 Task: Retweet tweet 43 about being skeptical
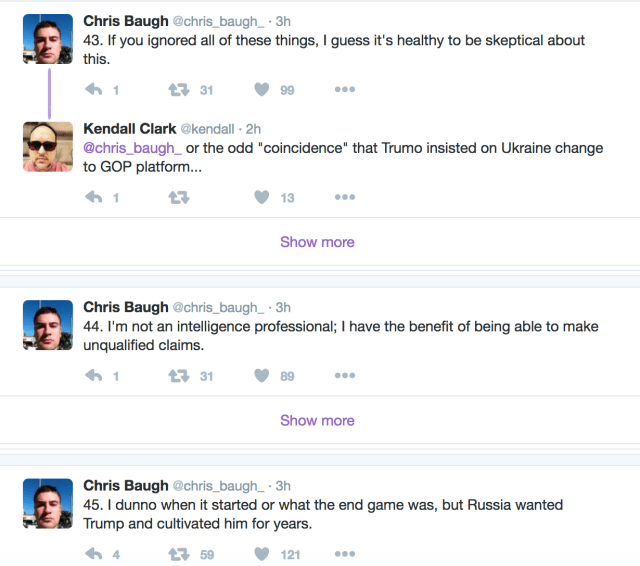(x=179, y=90)
